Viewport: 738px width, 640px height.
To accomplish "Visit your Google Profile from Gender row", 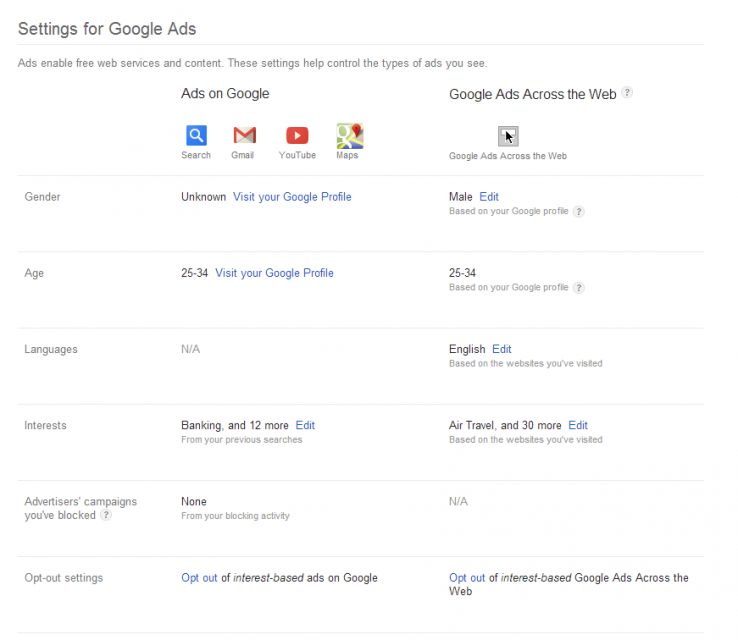I will pyautogui.click(x=292, y=197).
